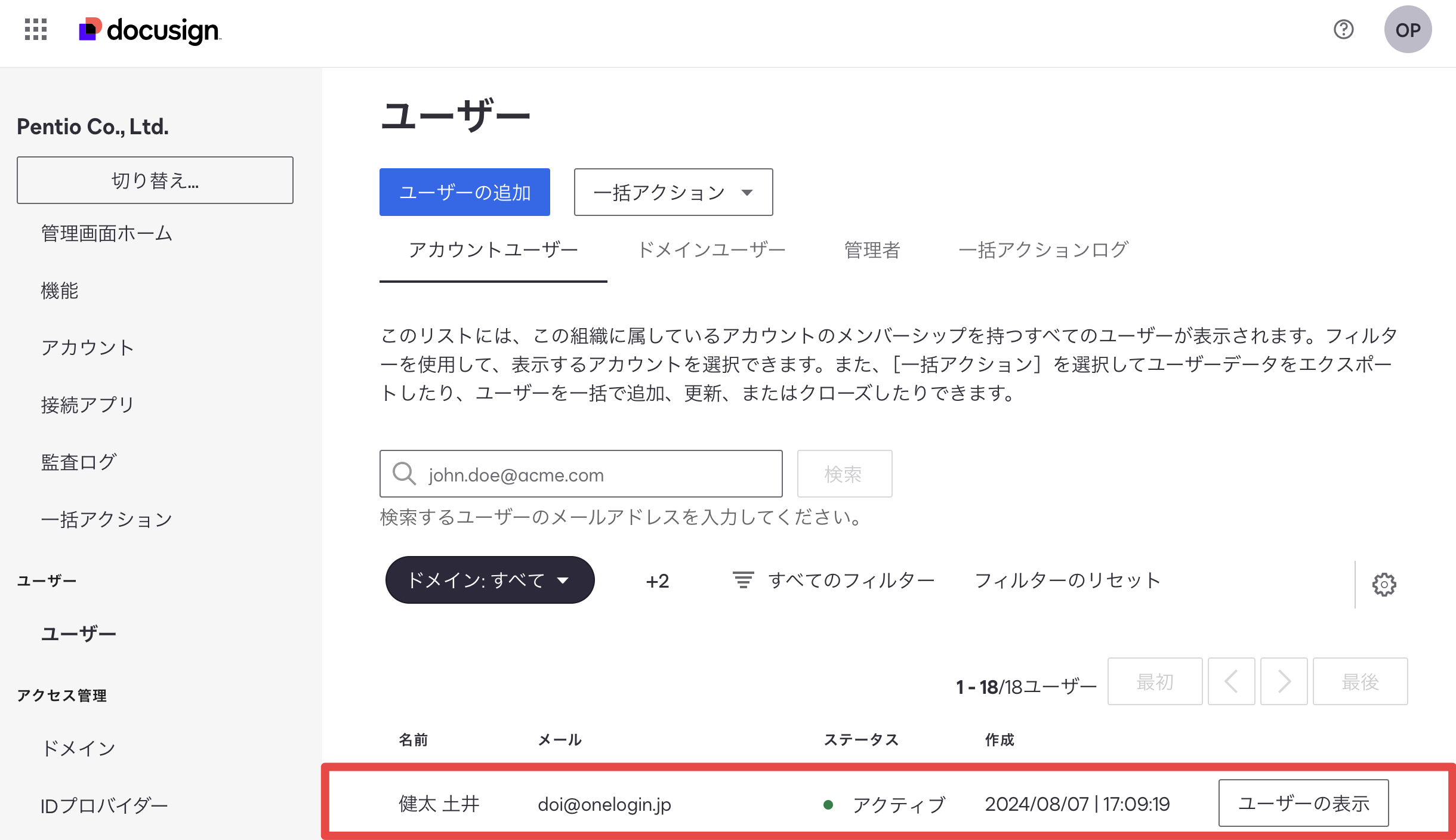This screenshot has height=840, width=1456.
Task: Click the アクティブ status cell
Action: click(x=885, y=804)
